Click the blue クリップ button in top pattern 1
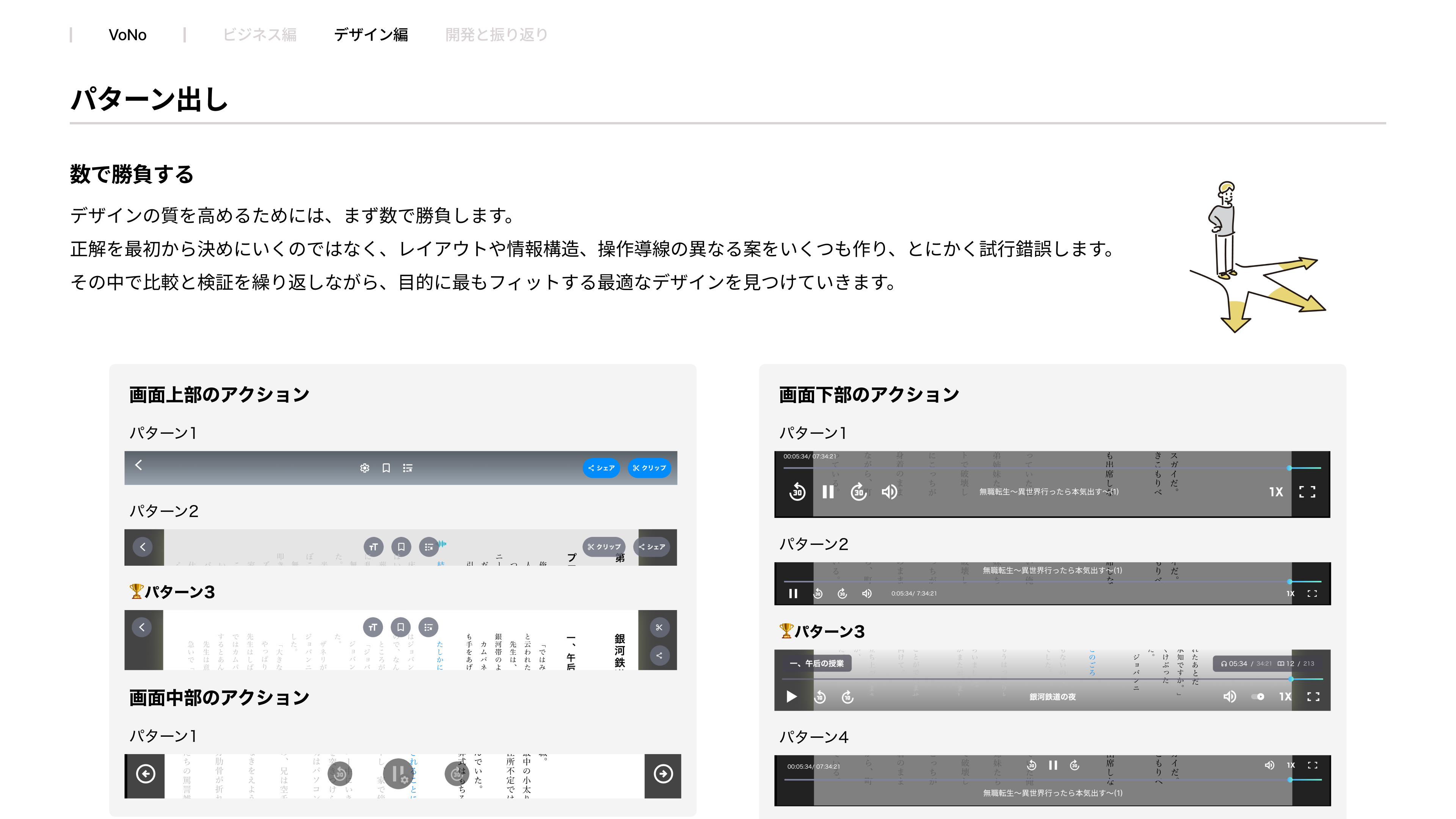 [649, 468]
